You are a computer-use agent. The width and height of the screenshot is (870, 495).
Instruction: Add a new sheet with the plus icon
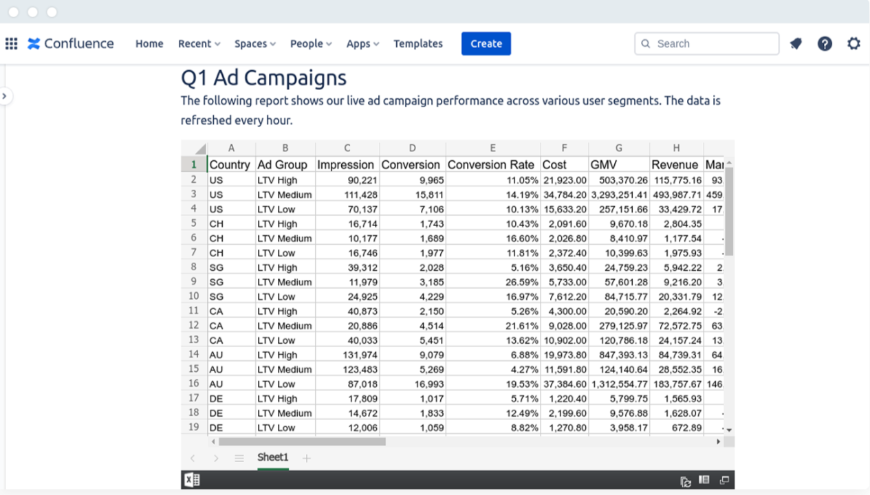point(307,458)
